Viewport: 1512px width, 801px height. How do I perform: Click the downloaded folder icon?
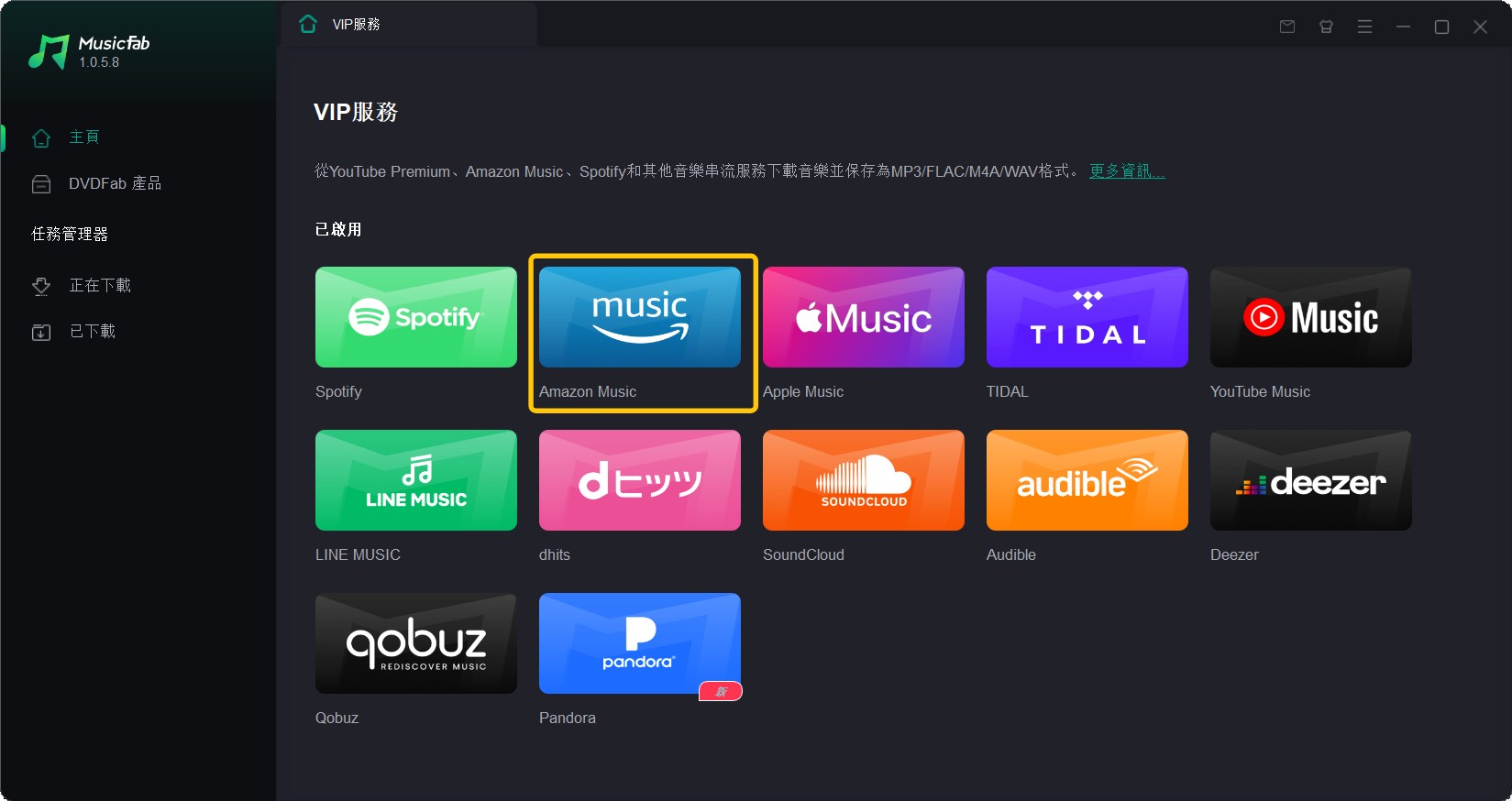(41, 332)
